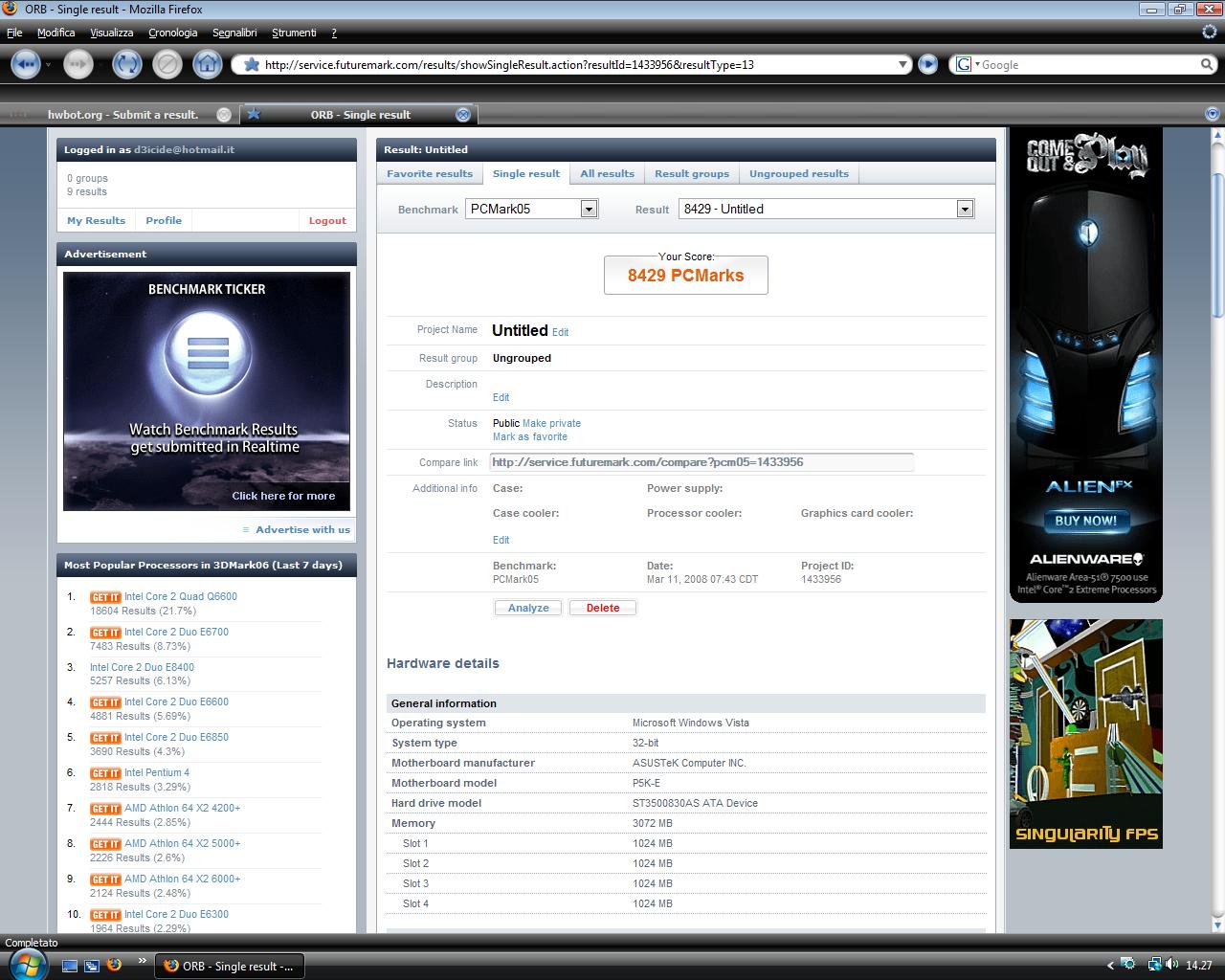The height and width of the screenshot is (980, 1225).
Task: Click the Alienware AlienFX banner ad
Action: point(1086,366)
